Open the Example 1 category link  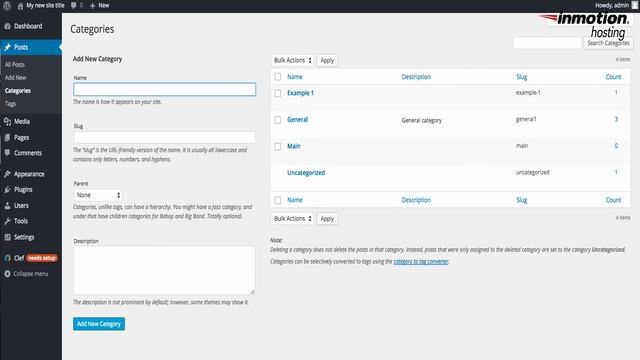300,93
